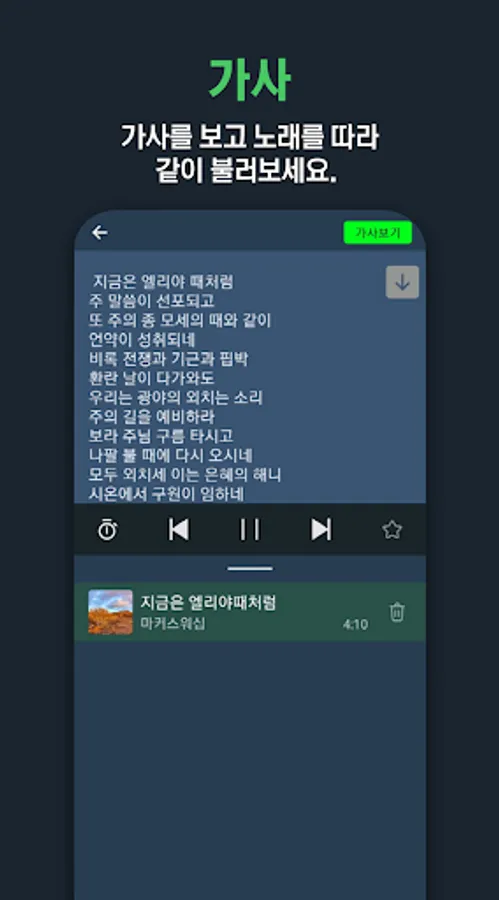Select the 지금은 엘리야때처럼 playlist entry title
This screenshot has height=900, width=499.
[x=208, y=602]
